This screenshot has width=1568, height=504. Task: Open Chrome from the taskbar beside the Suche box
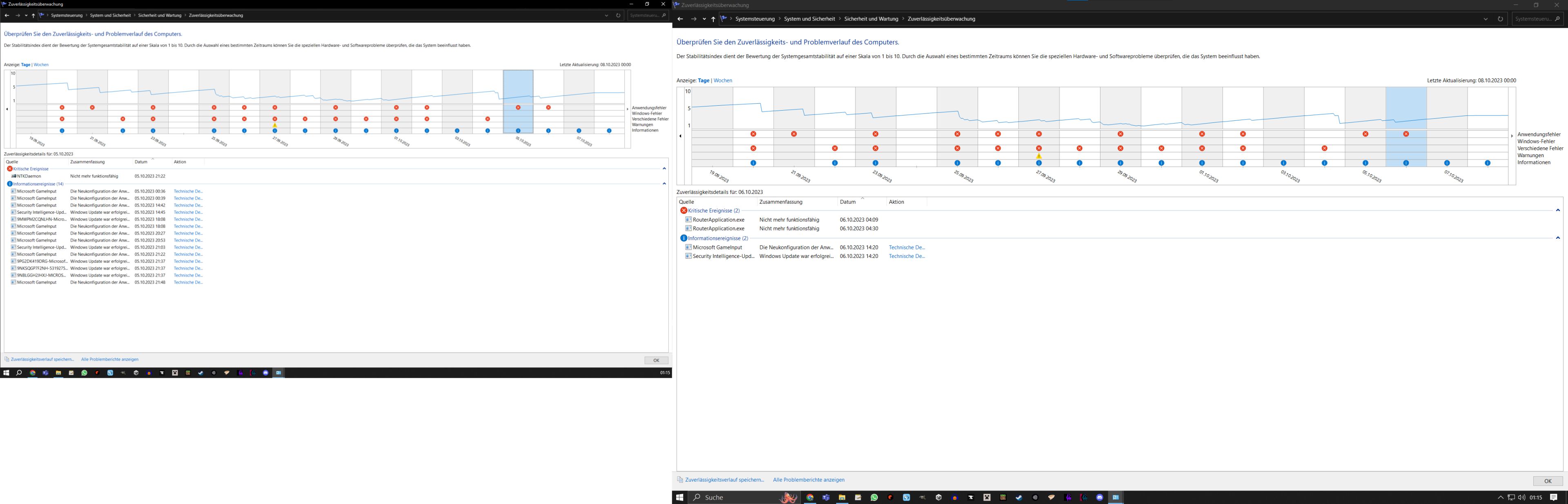[810, 497]
